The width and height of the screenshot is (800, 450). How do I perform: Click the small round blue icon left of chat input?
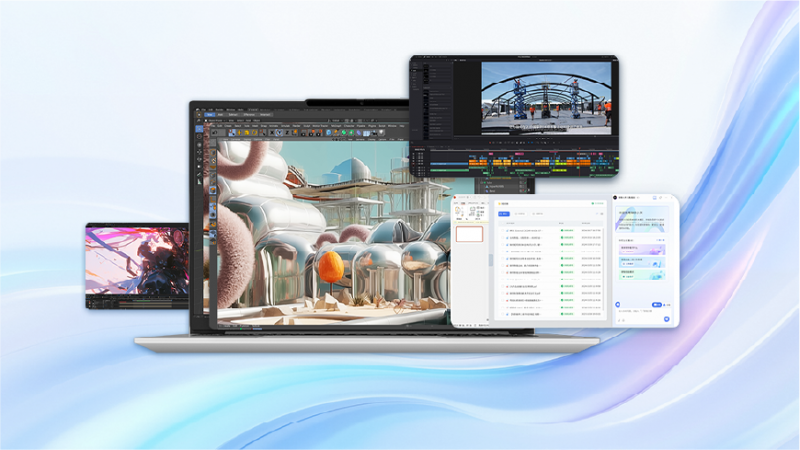[x=617, y=304]
